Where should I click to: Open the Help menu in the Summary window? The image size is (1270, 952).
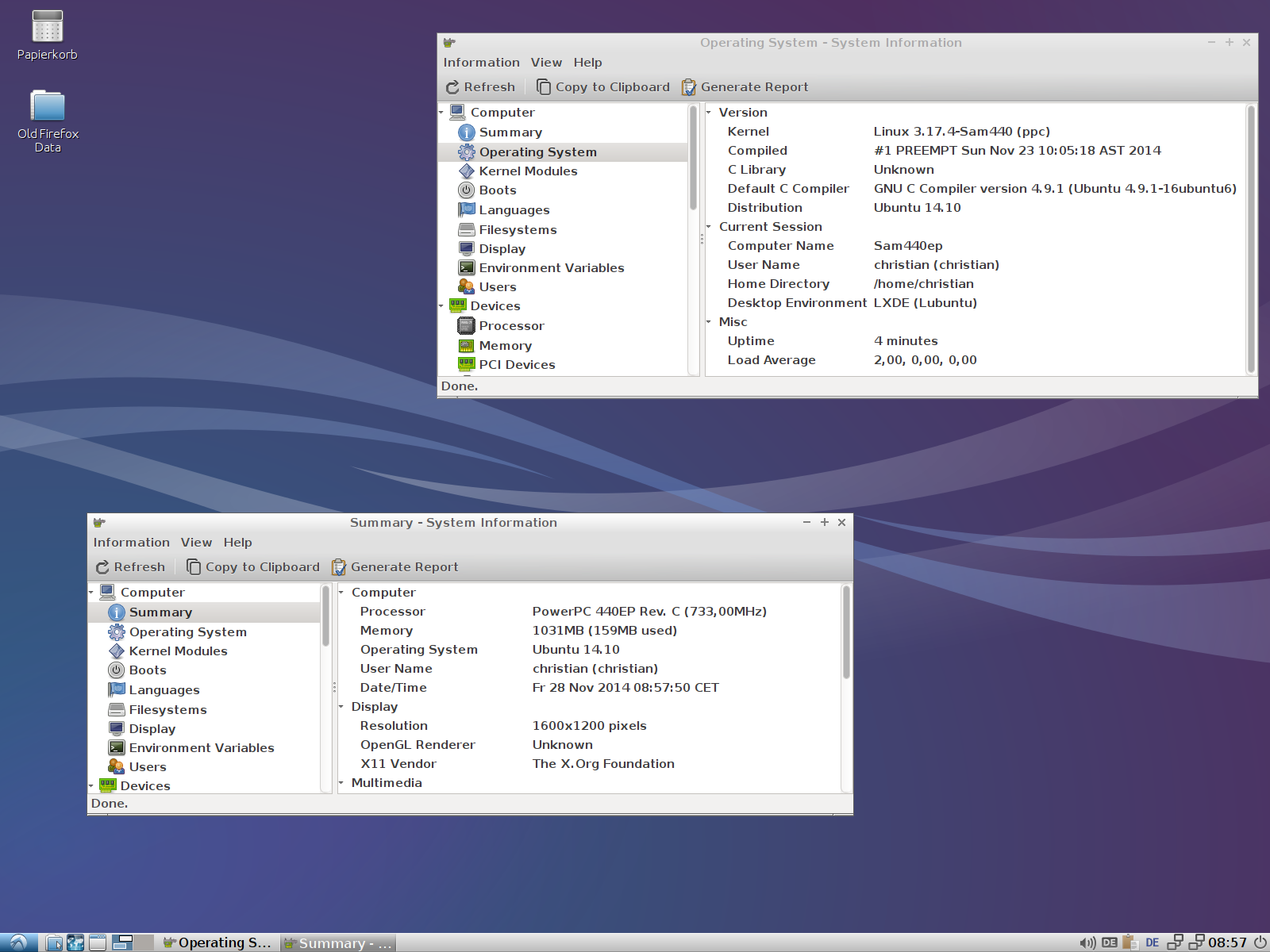coord(237,543)
